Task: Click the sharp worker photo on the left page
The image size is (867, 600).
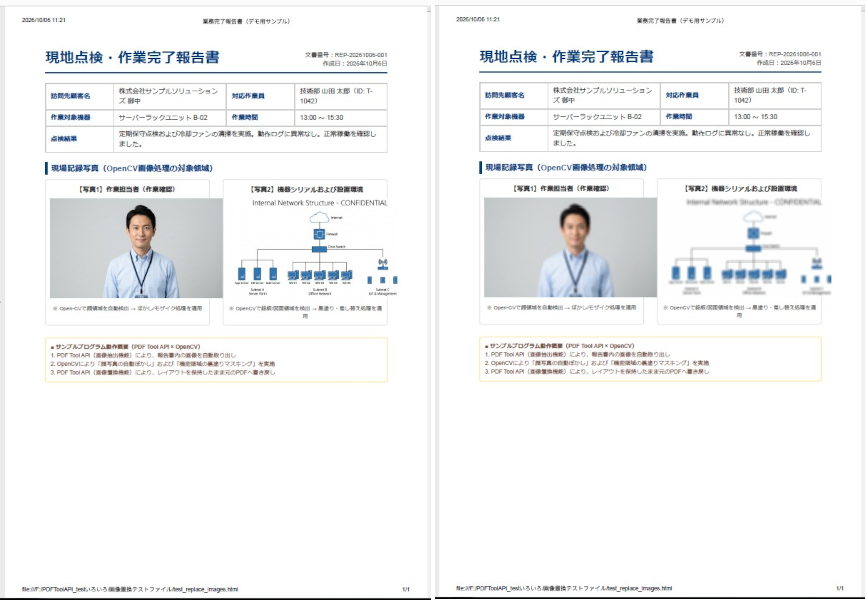Action: [136, 248]
